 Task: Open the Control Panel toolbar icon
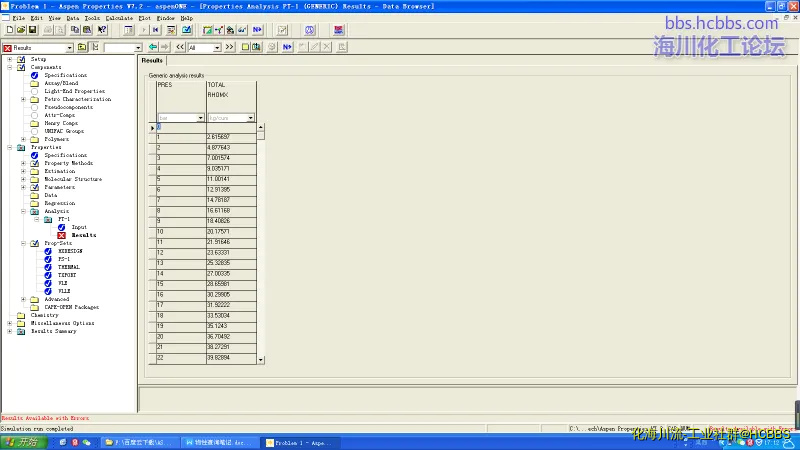pyautogui.click(x=171, y=30)
